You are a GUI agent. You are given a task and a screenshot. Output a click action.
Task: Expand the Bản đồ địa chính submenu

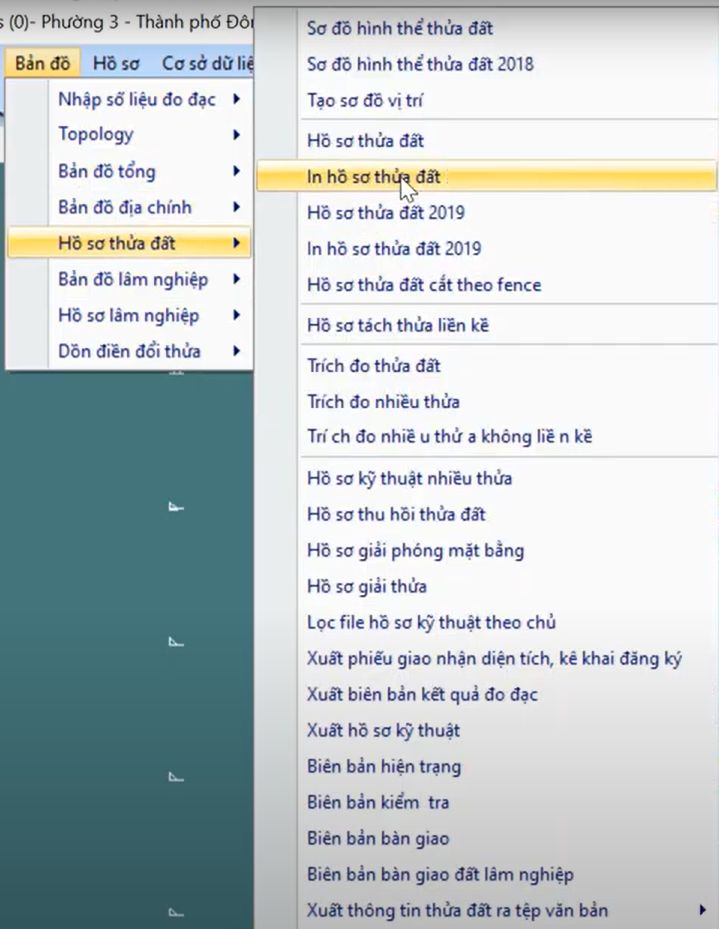[x=129, y=207]
